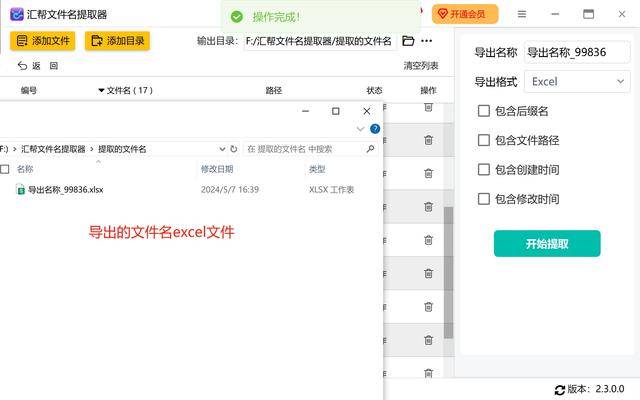Sort Explorer by 名称 column
640x400 pixels.
(25, 169)
